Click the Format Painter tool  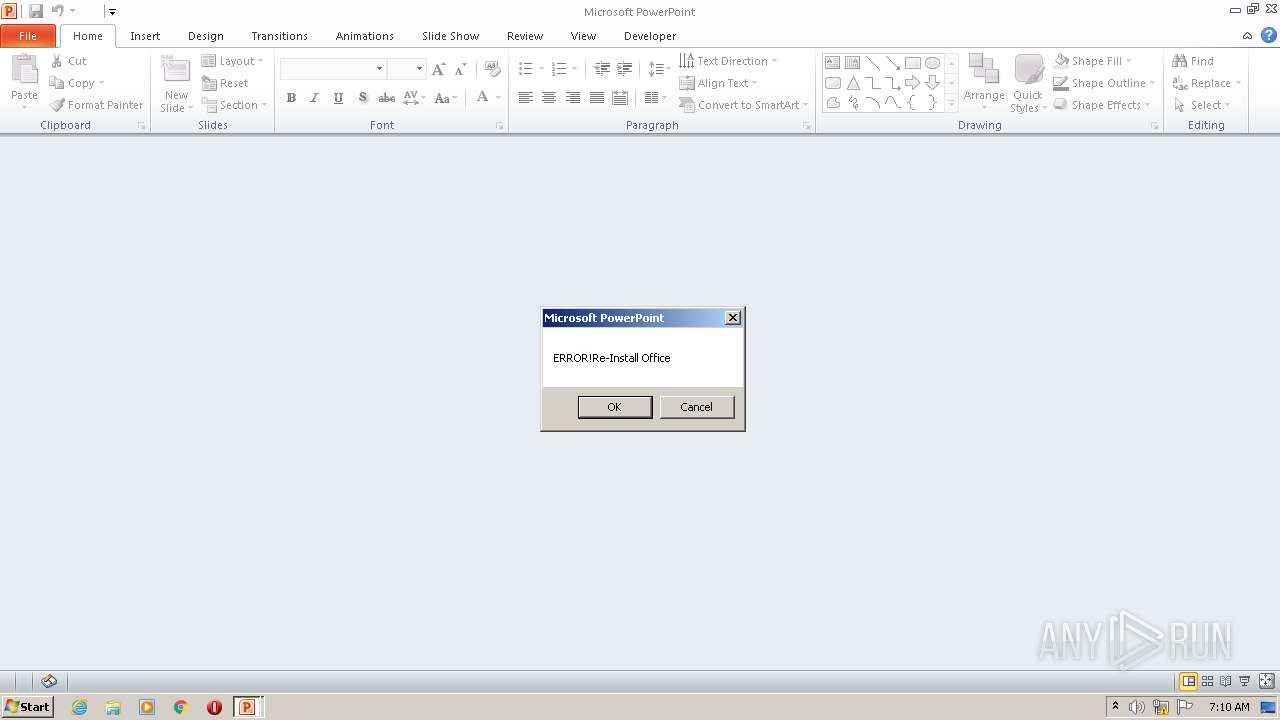(97, 105)
